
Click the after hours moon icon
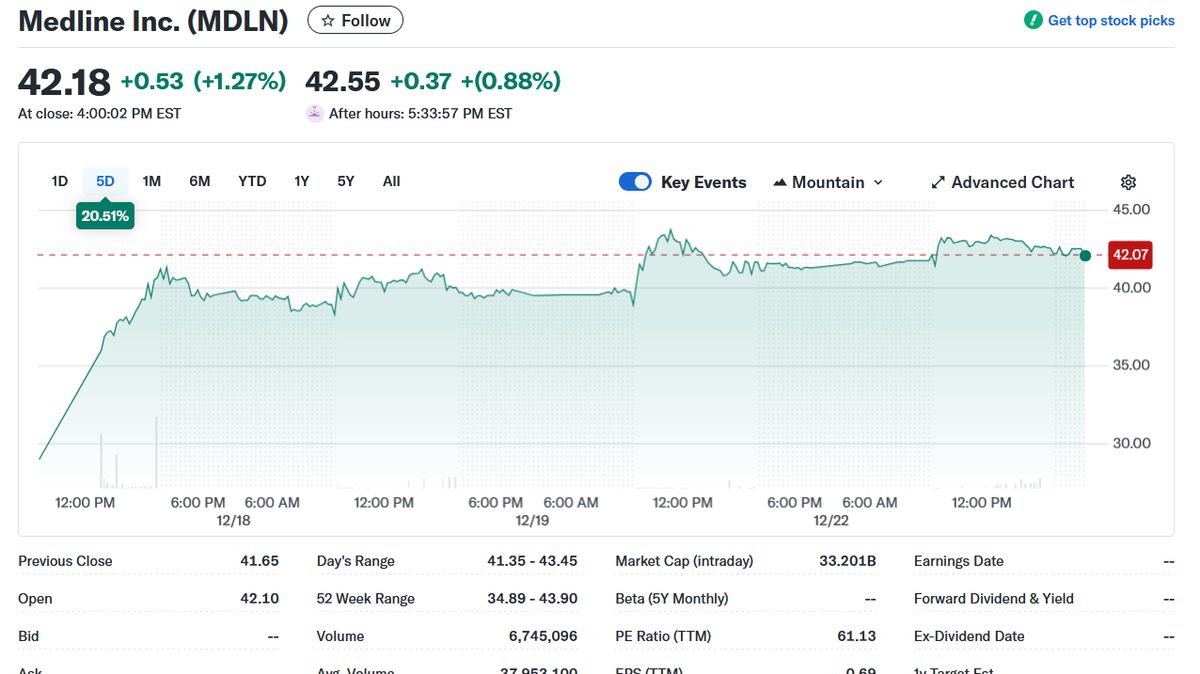(x=314, y=113)
